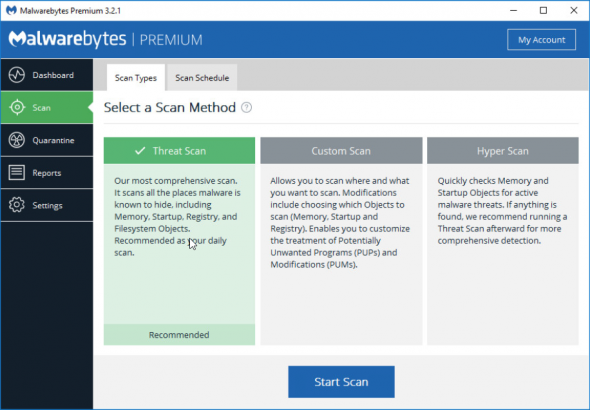Image resolution: width=590 pixels, height=410 pixels.
Task: Open Settings with the gear icon
Action: 17,205
